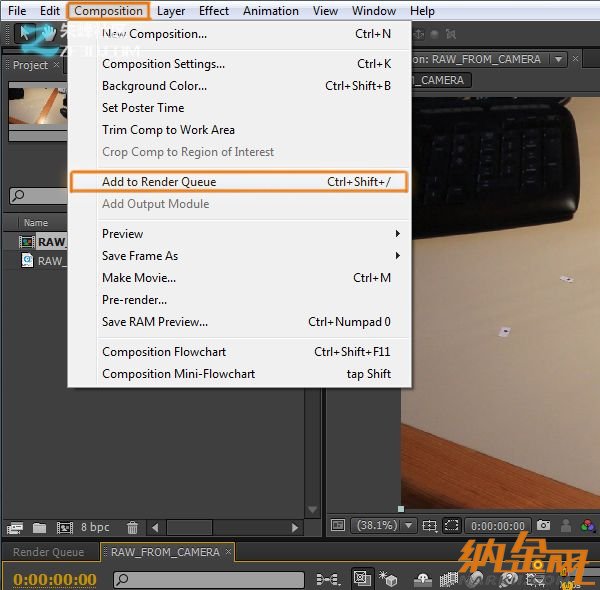
Task: Expand the Preview submenu
Action: [249, 234]
